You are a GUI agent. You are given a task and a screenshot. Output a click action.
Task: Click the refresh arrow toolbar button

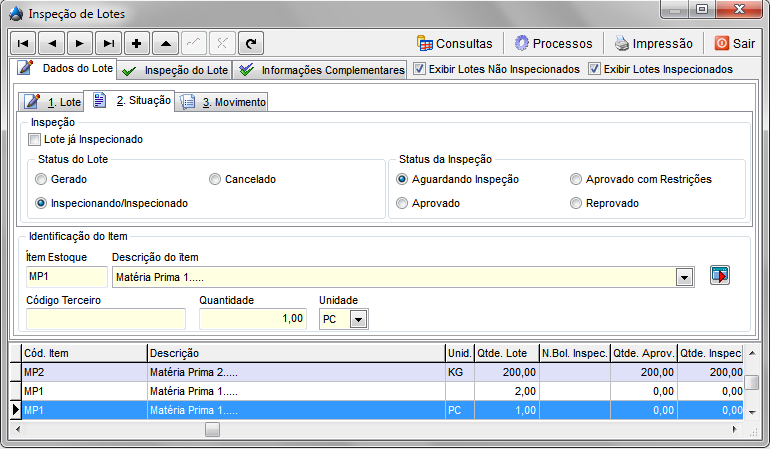(x=251, y=43)
